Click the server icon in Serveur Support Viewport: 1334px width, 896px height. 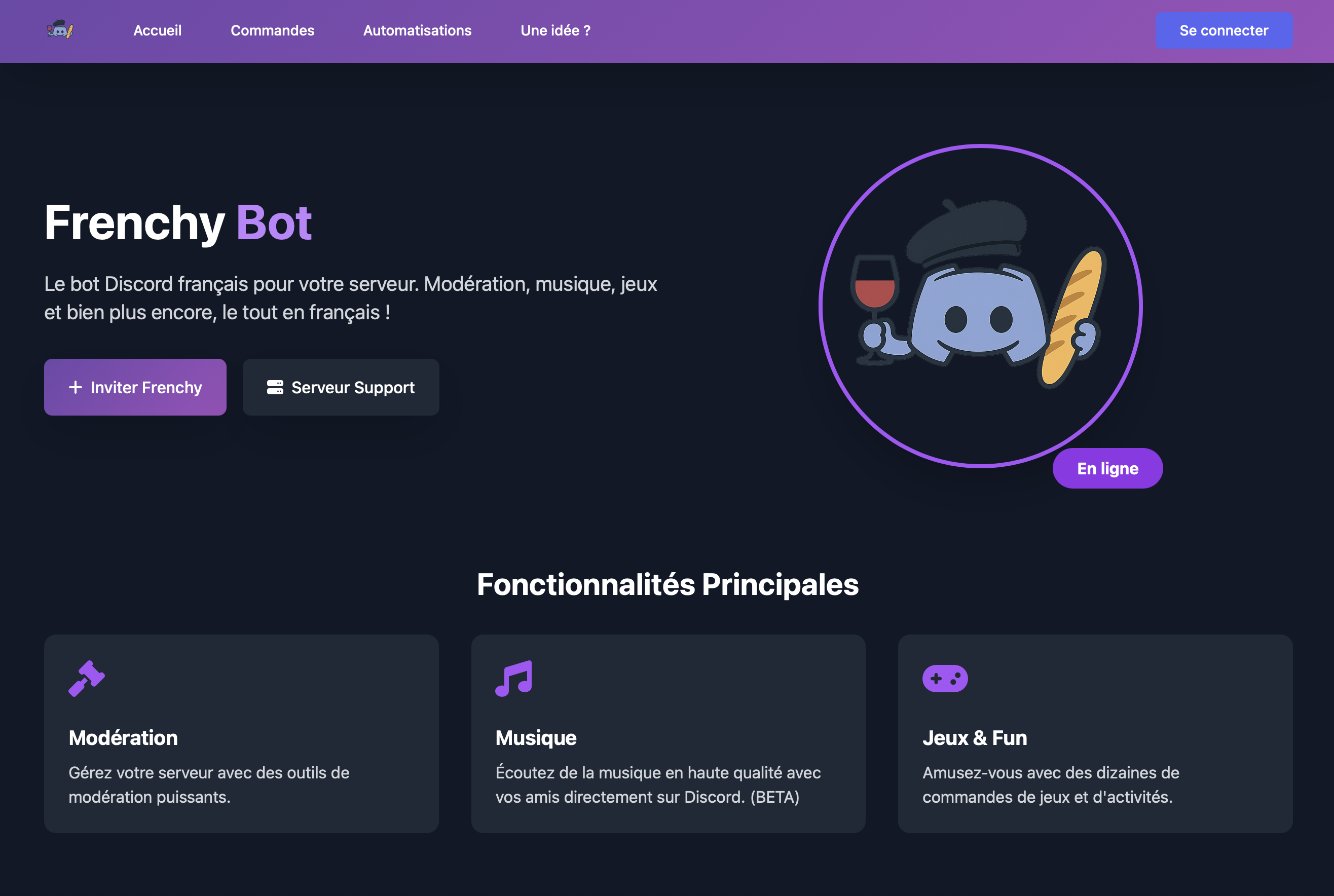tap(275, 387)
